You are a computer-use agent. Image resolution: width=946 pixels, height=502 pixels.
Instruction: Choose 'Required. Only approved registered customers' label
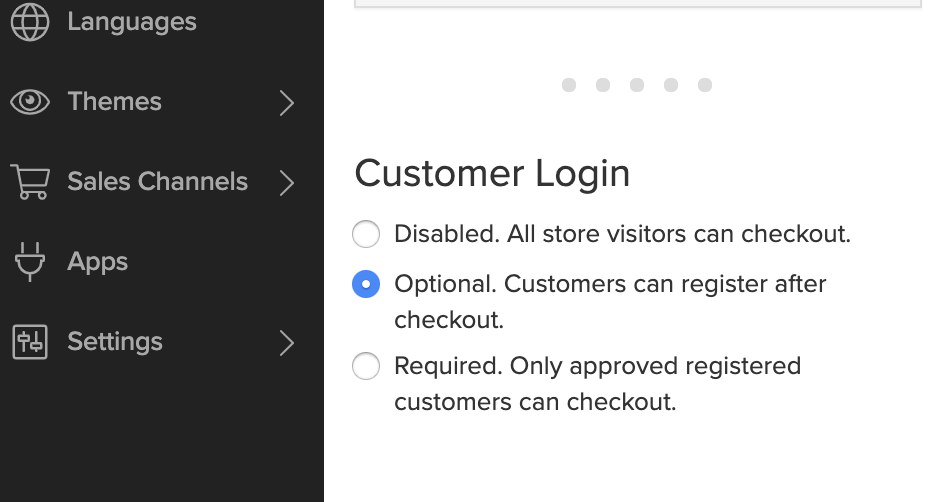pos(597,384)
